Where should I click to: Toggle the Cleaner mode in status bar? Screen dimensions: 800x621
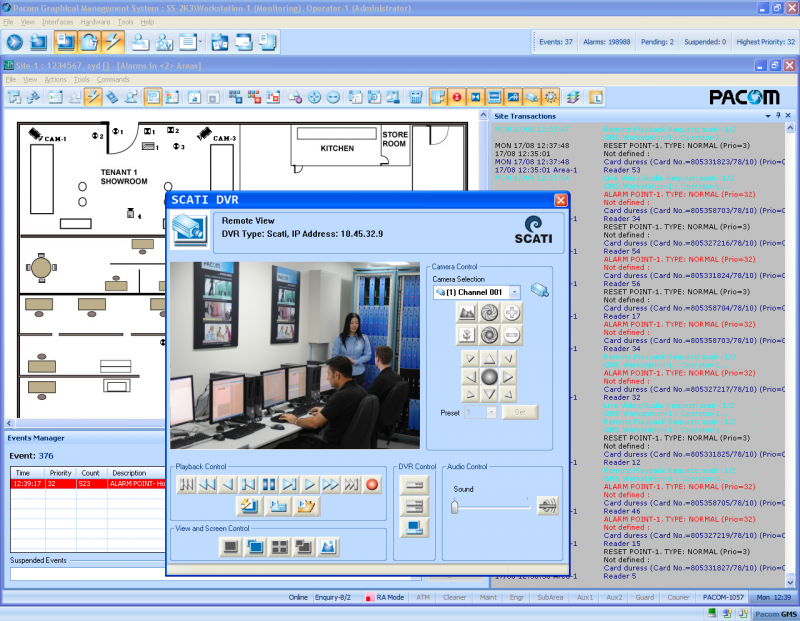tap(454, 597)
